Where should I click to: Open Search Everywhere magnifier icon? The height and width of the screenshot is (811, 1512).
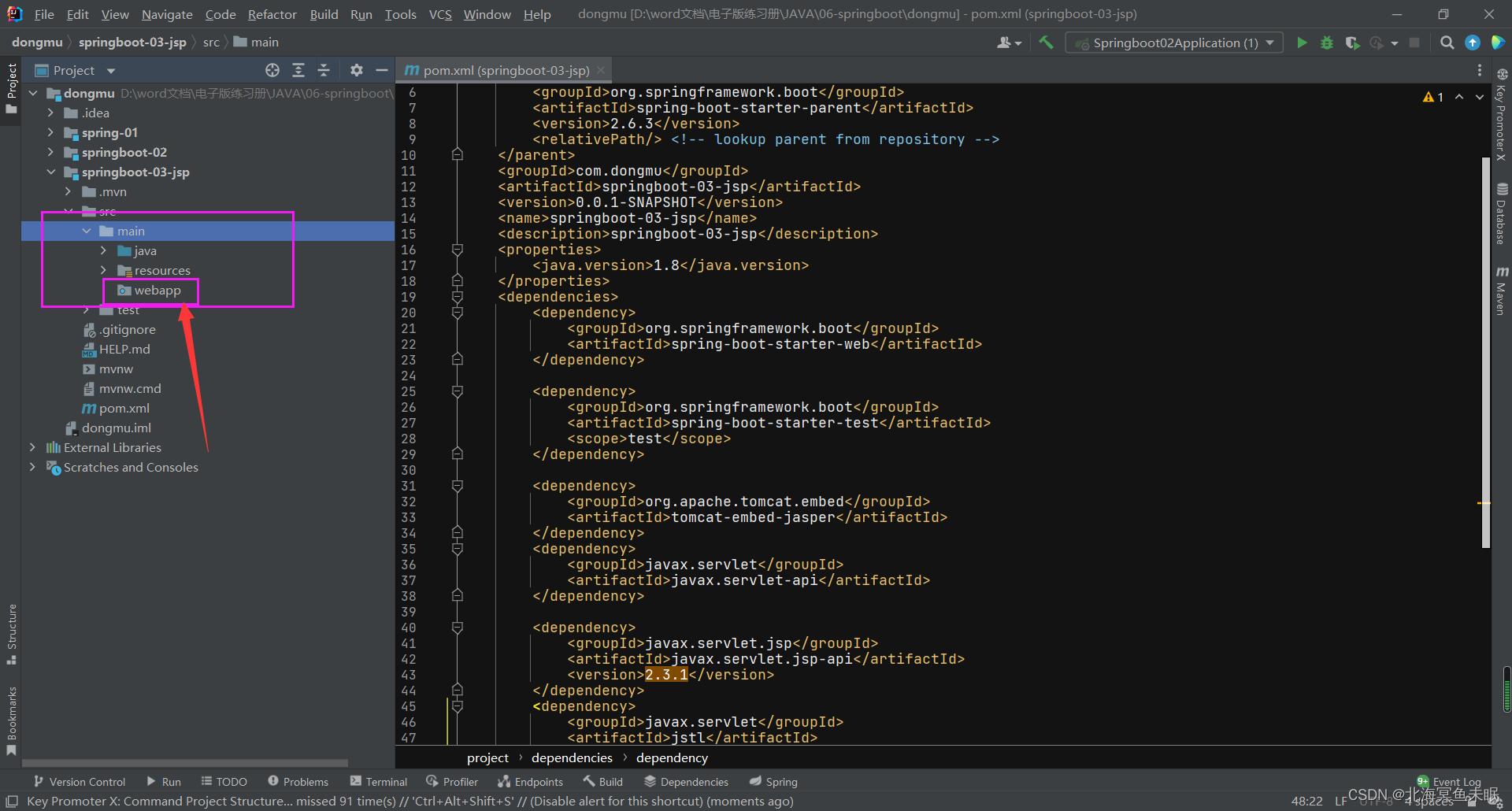coord(1447,43)
